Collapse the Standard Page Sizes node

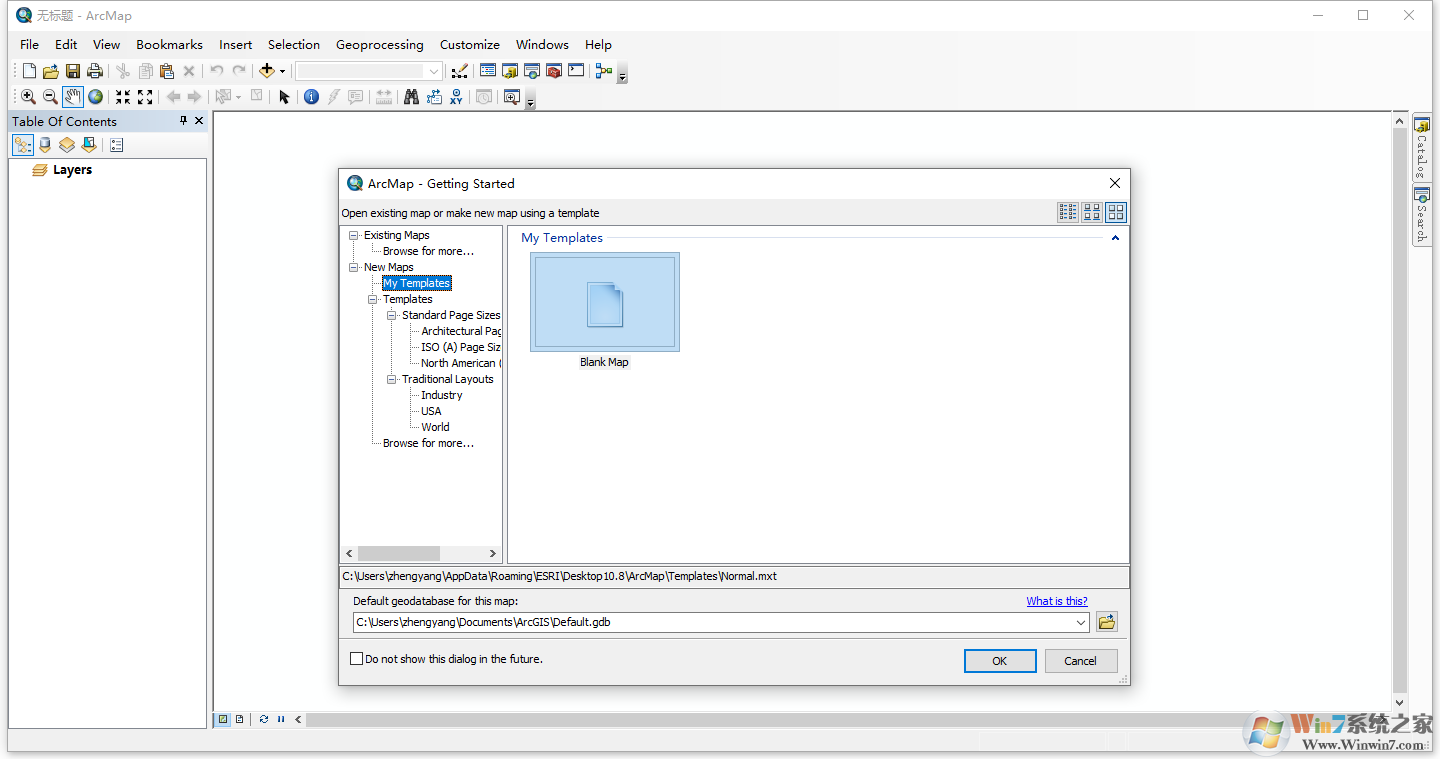(392, 315)
